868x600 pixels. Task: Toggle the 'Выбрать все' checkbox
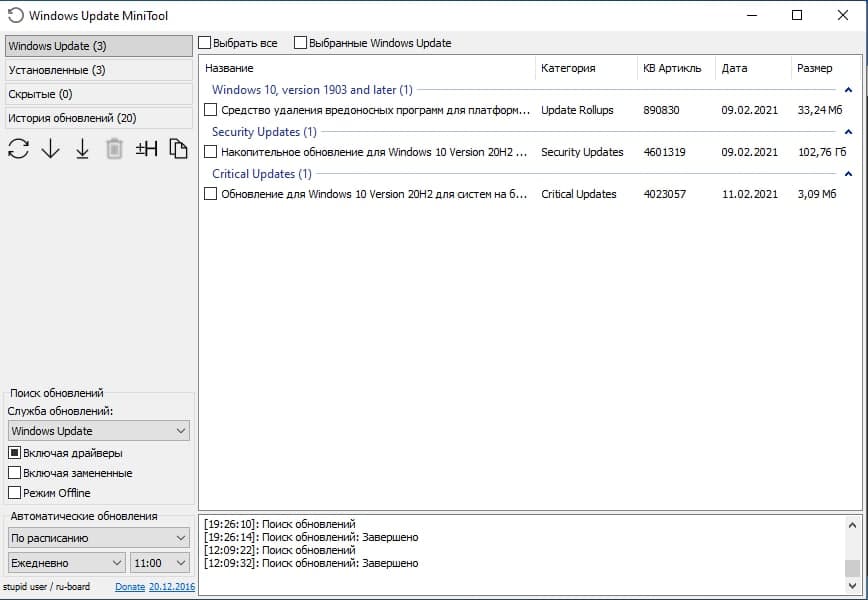click(205, 43)
